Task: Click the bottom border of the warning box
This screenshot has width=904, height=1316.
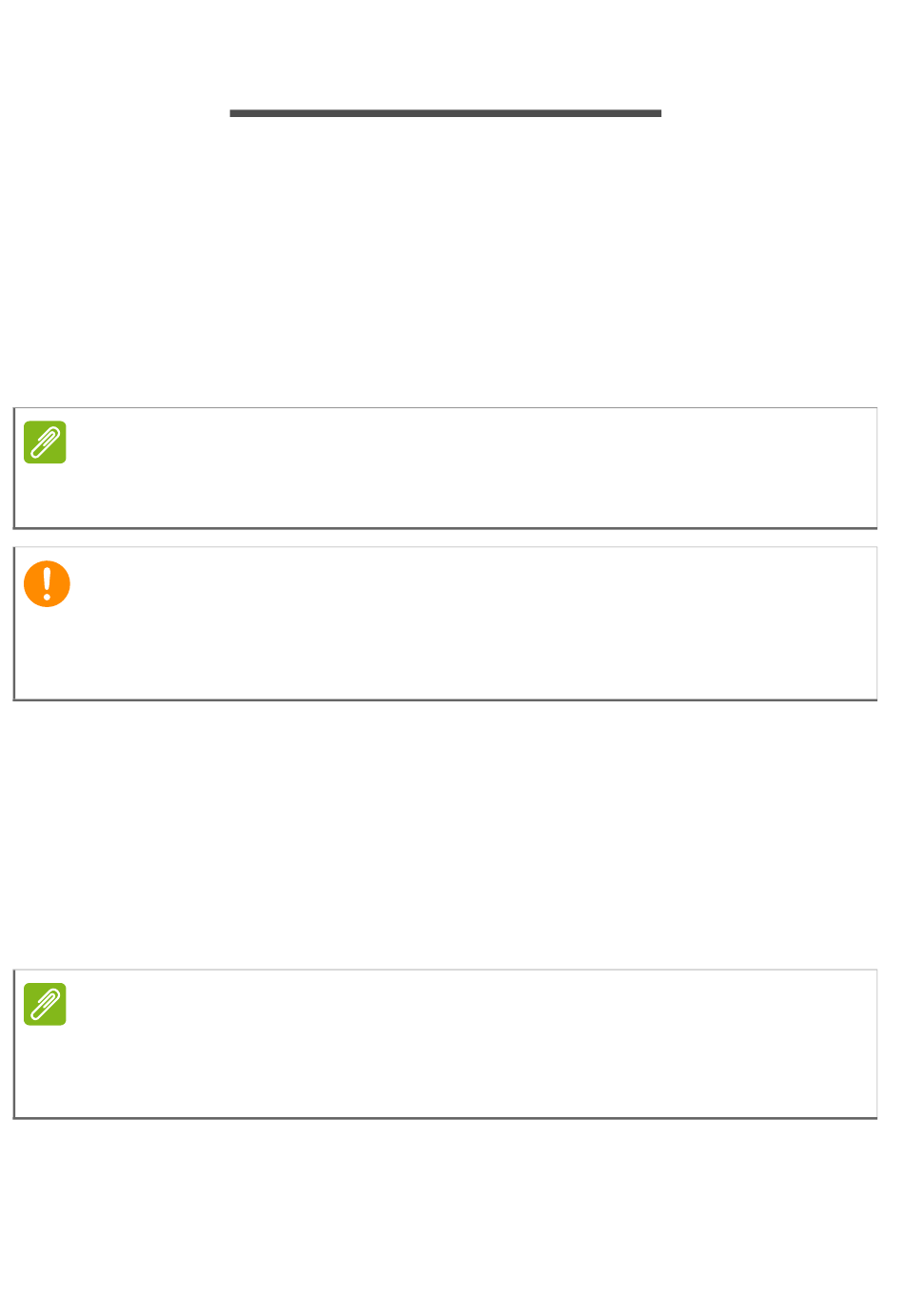Action: coord(445,700)
